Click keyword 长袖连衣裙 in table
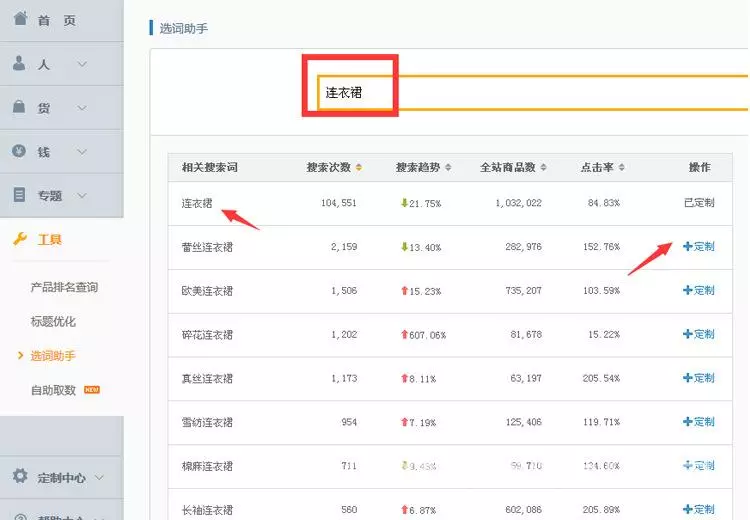 [207, 510]
